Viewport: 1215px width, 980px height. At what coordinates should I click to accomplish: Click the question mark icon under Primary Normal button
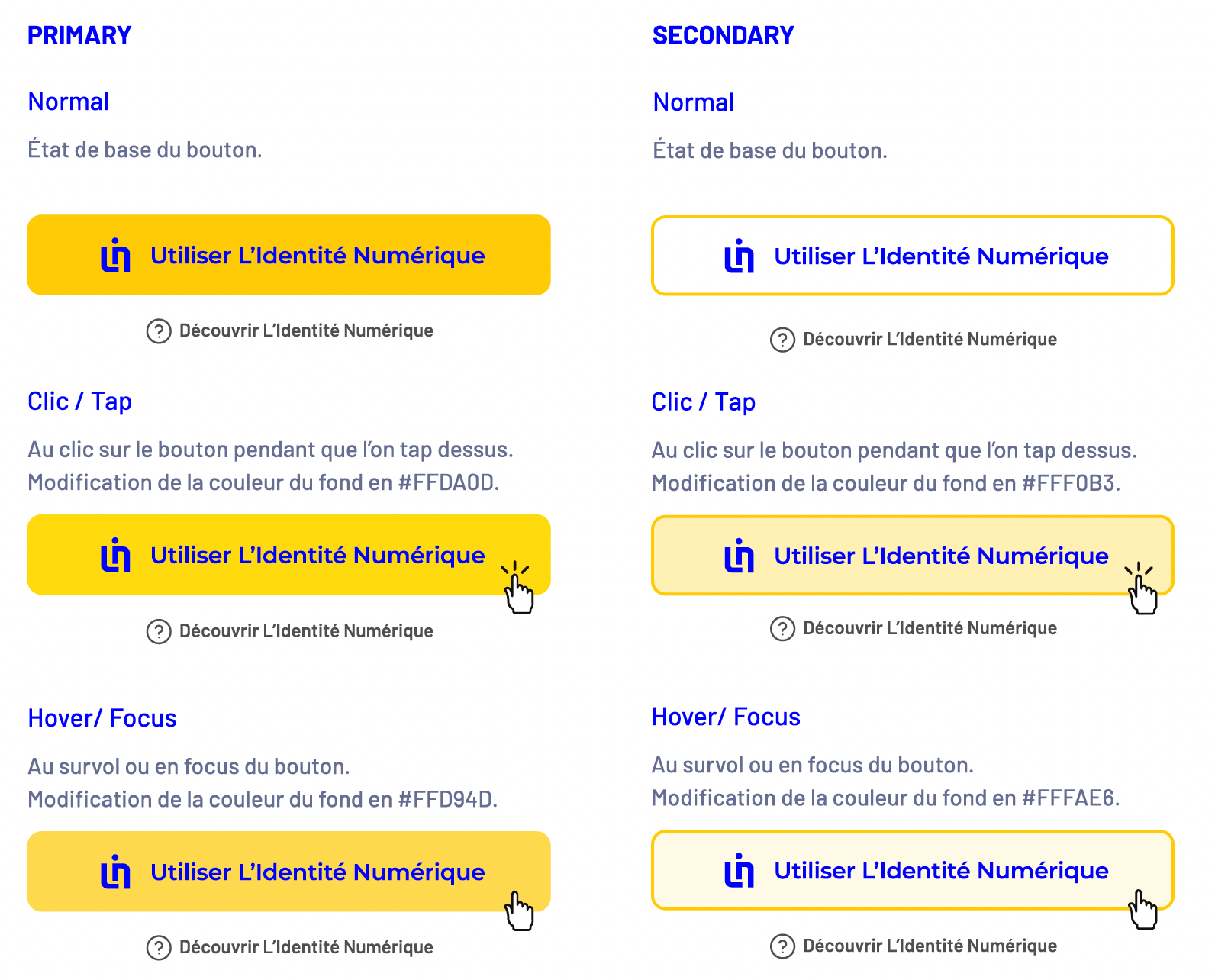(x=159, y=331)
